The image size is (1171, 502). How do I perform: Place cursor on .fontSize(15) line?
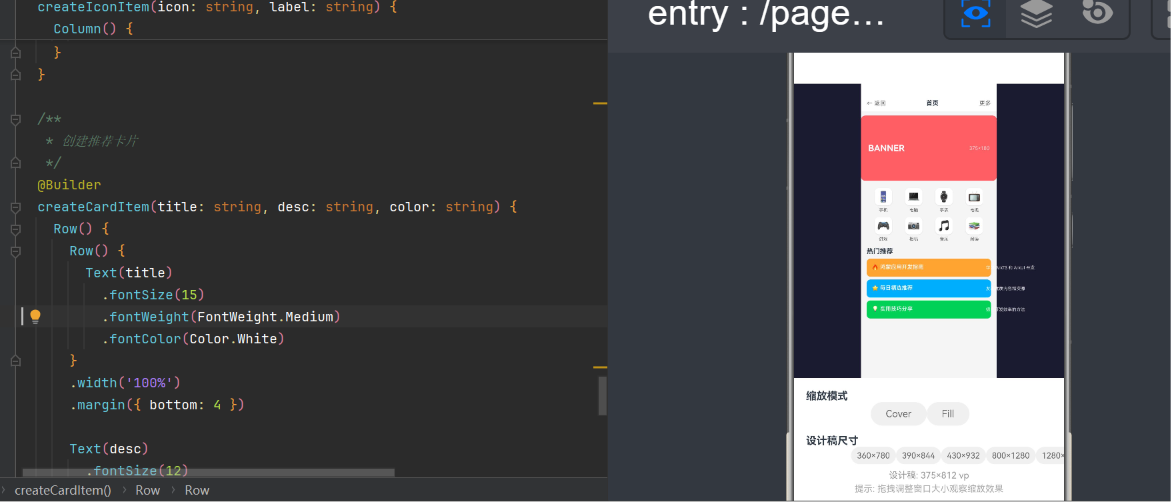153,294
